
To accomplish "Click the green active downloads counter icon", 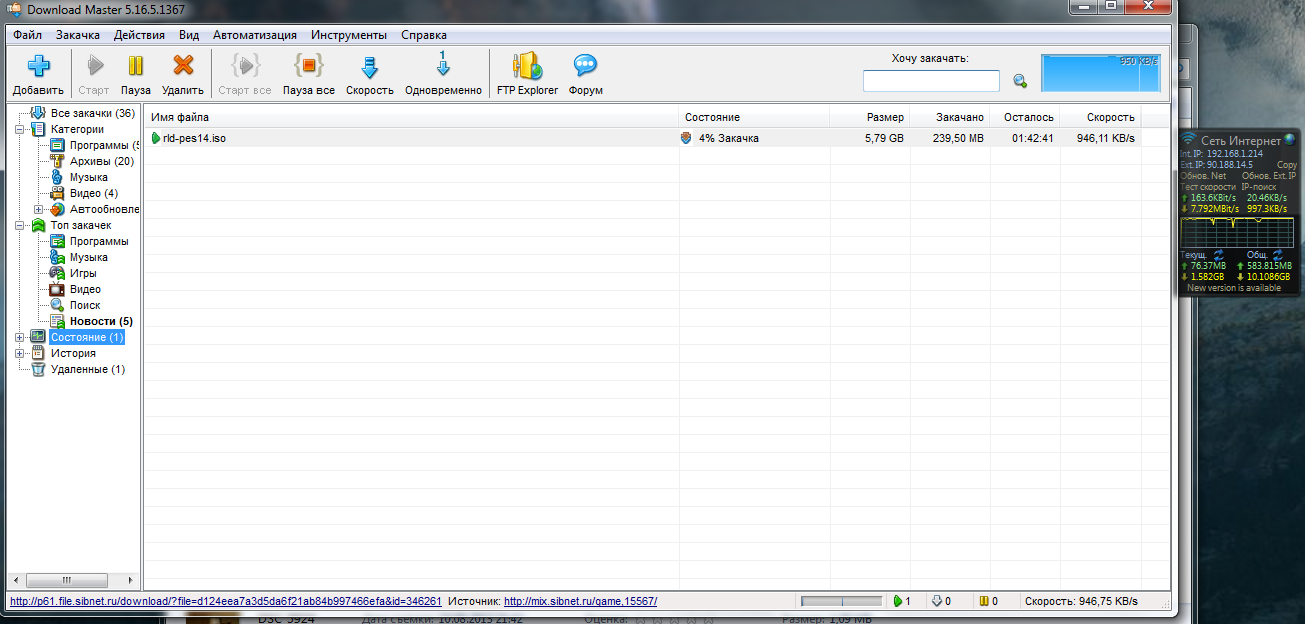I will pyautogui.click(x=897, y=601).
